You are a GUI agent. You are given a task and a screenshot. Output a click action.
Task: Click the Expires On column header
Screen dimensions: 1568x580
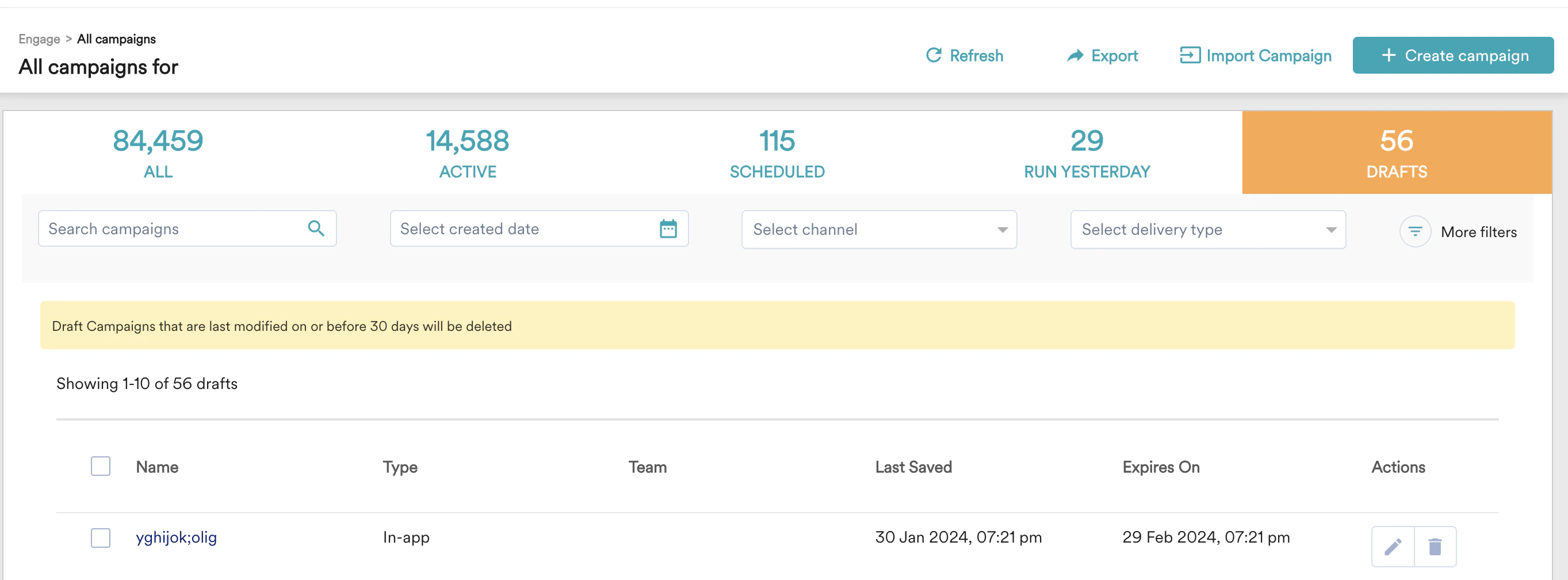(x=1161, y=467)
